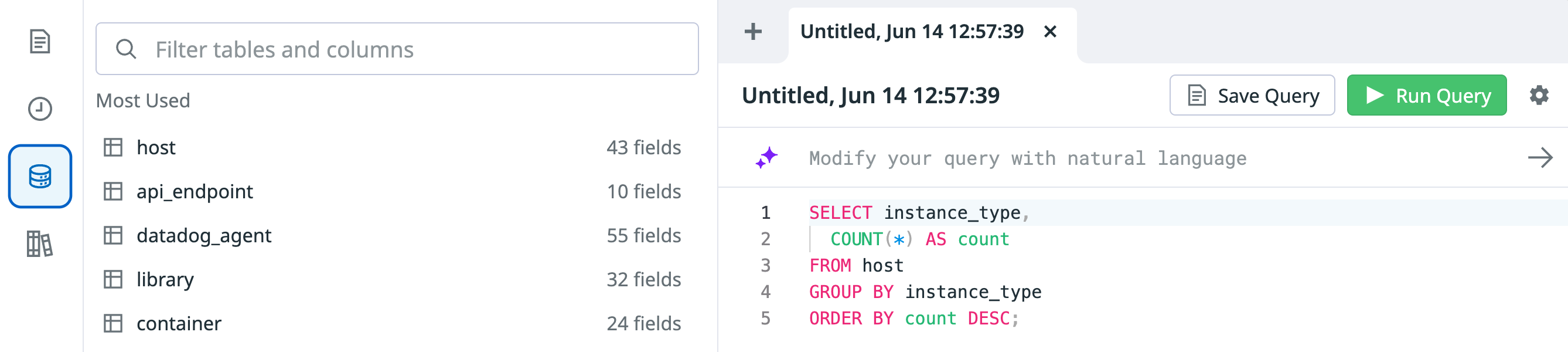
Task: Open the saved queries document icon
Action: [40, 42]
